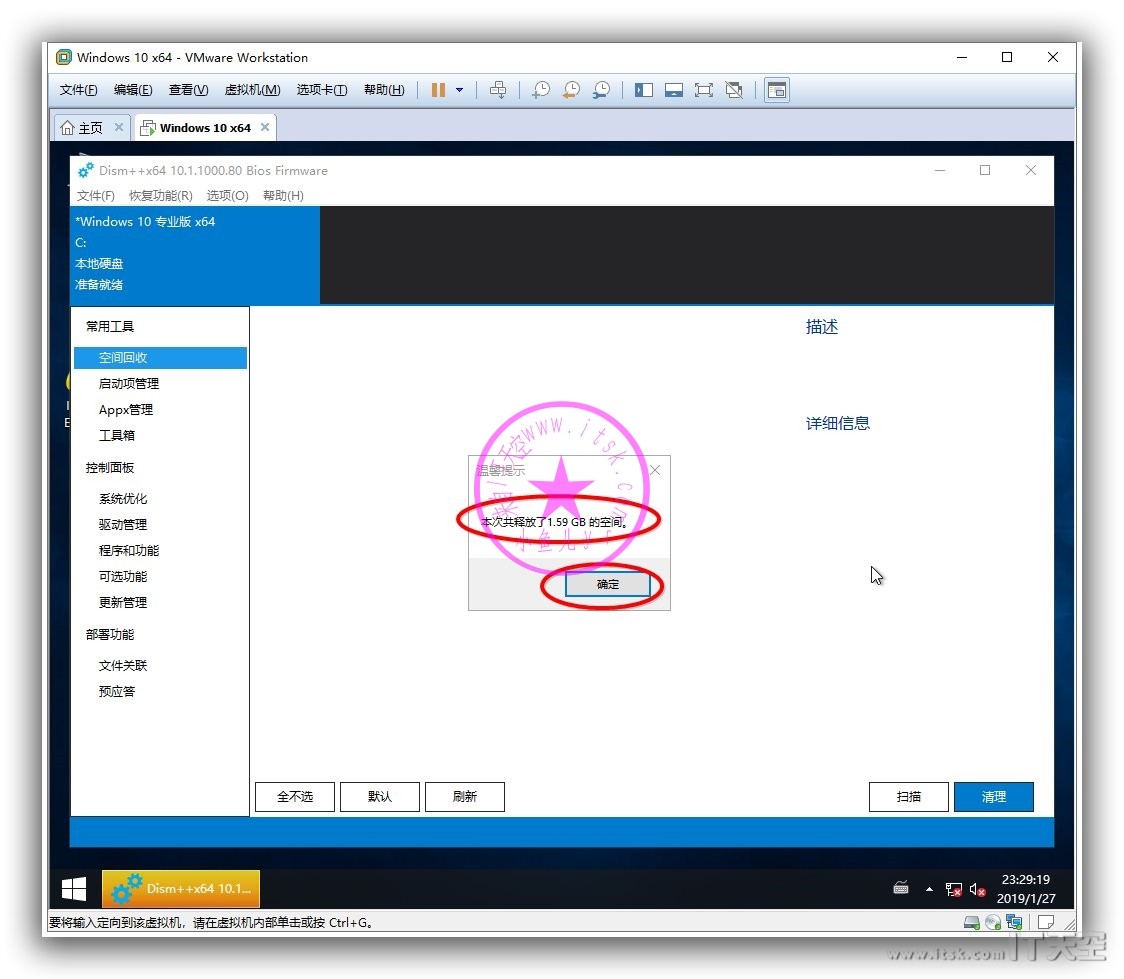Image resolution: width=1124 pixels, height=979 pixels.
Task: Click the 刷新 button
Action: [x=465, y=797]
